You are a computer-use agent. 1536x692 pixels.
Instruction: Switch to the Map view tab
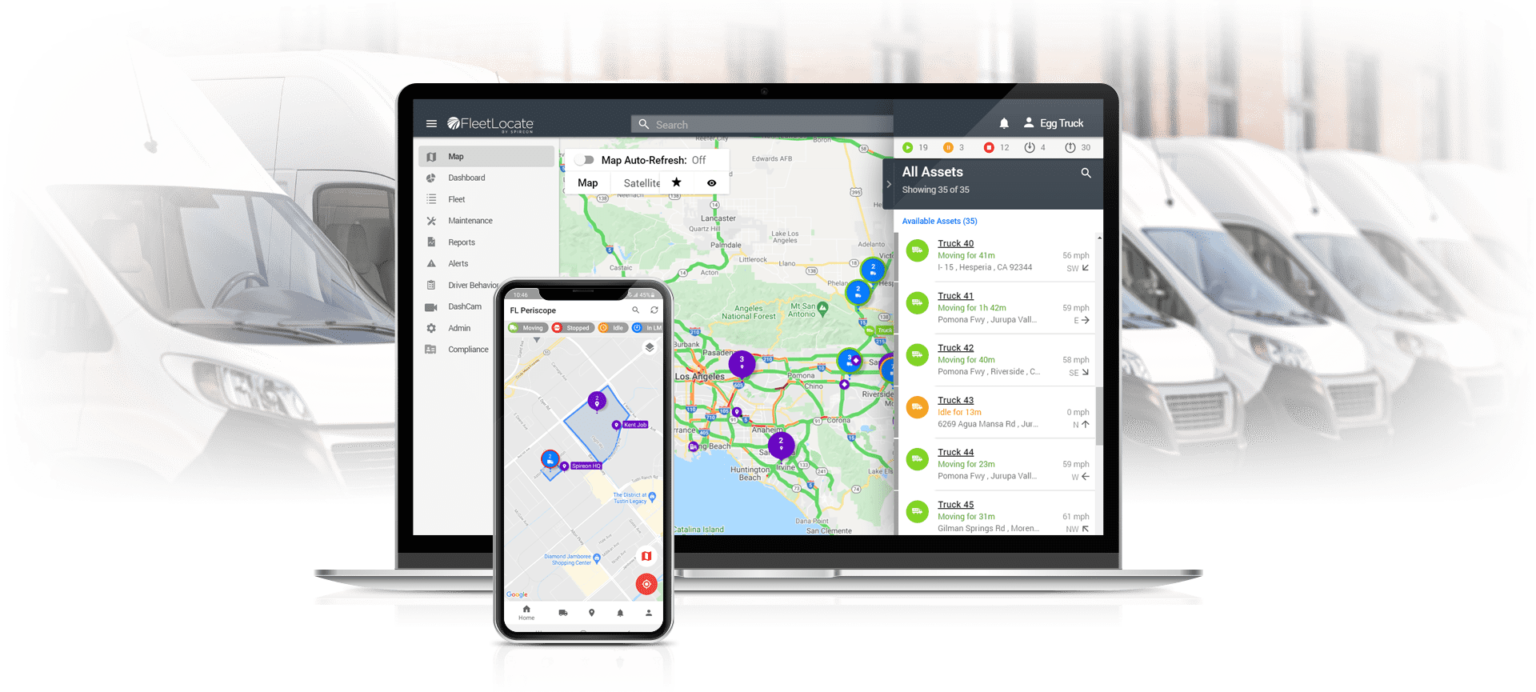[x=588, y=183]
